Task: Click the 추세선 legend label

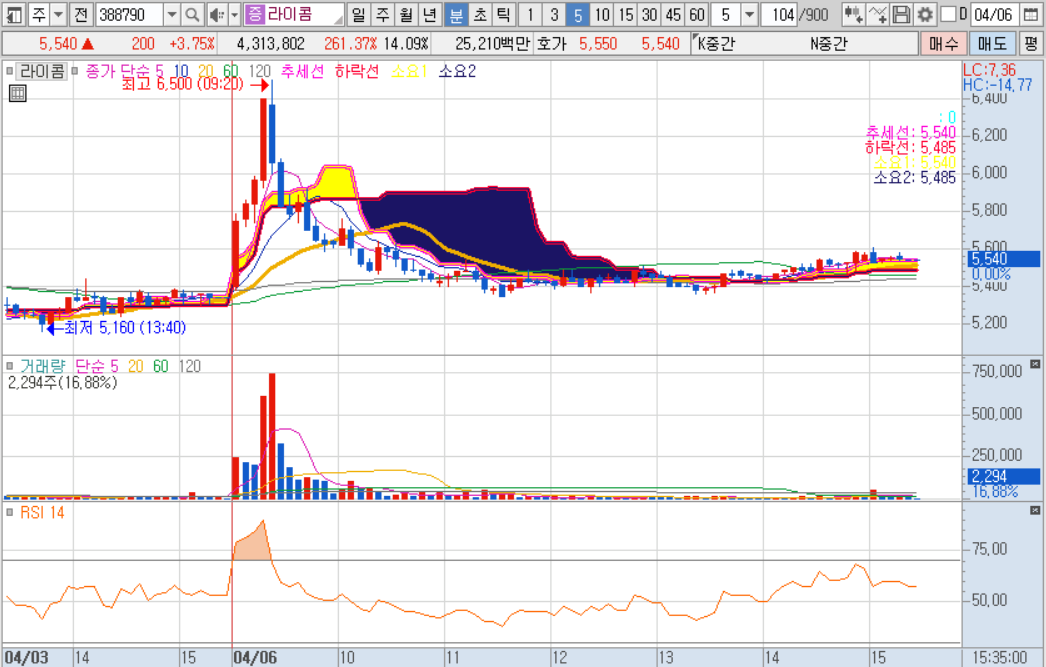Action: [302, 71]
